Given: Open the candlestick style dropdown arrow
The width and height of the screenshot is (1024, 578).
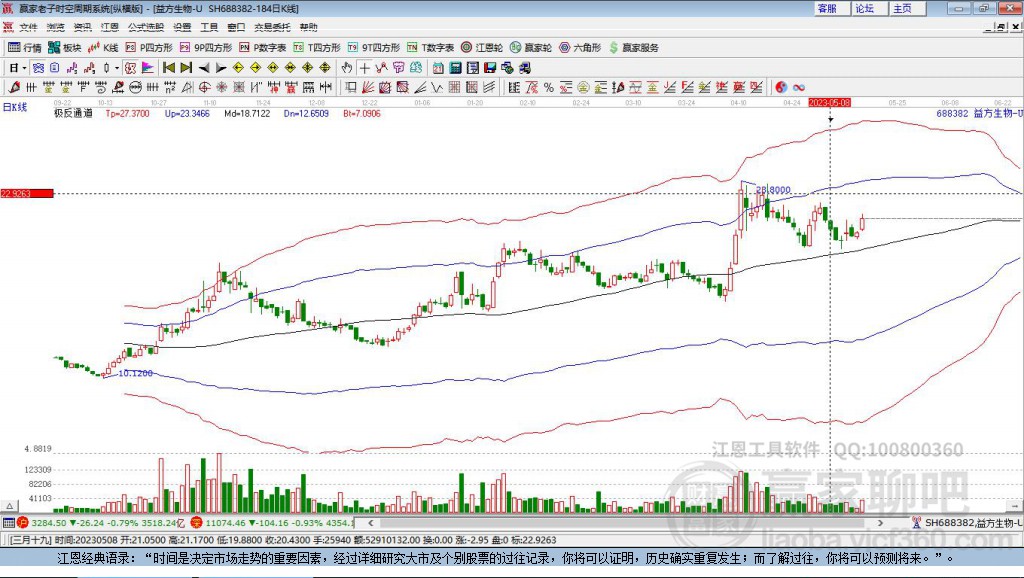Looking at the screenshot, I should click(x=117, y=68).
